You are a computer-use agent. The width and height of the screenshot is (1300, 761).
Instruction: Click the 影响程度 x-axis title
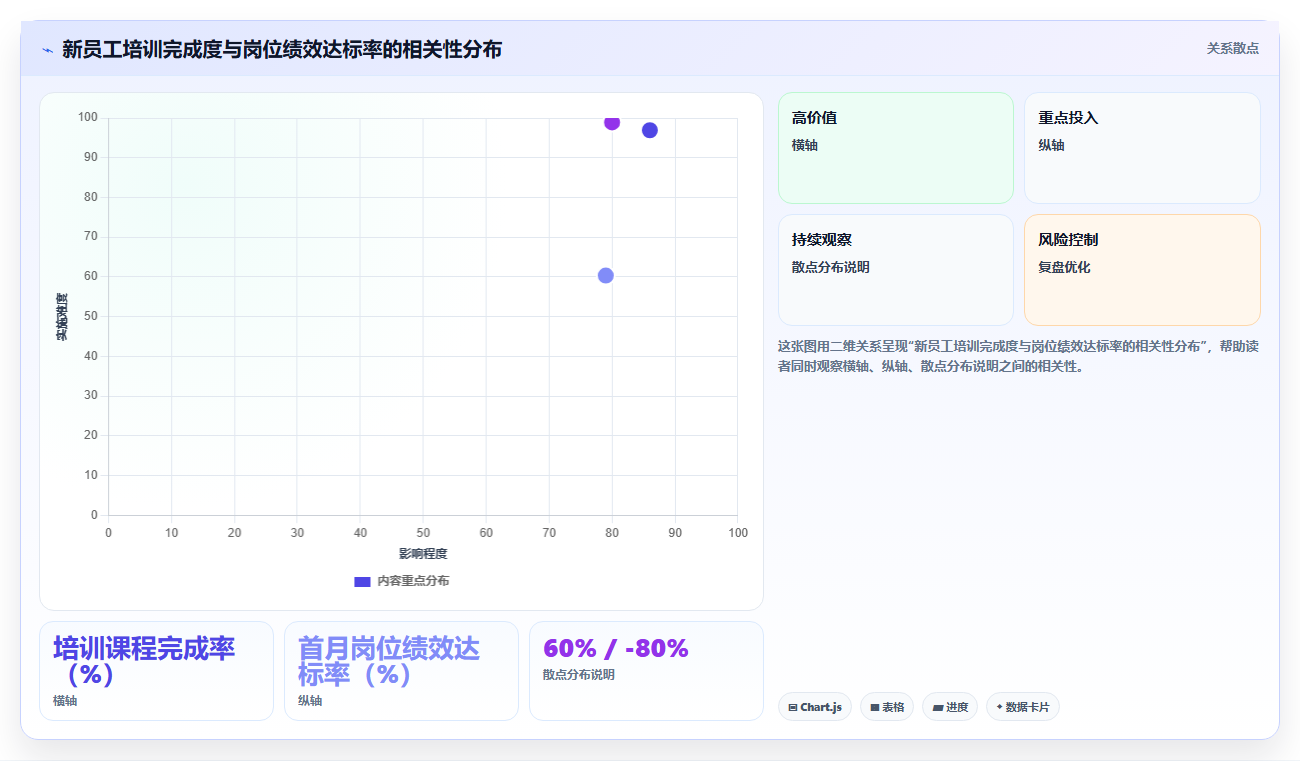423,553
